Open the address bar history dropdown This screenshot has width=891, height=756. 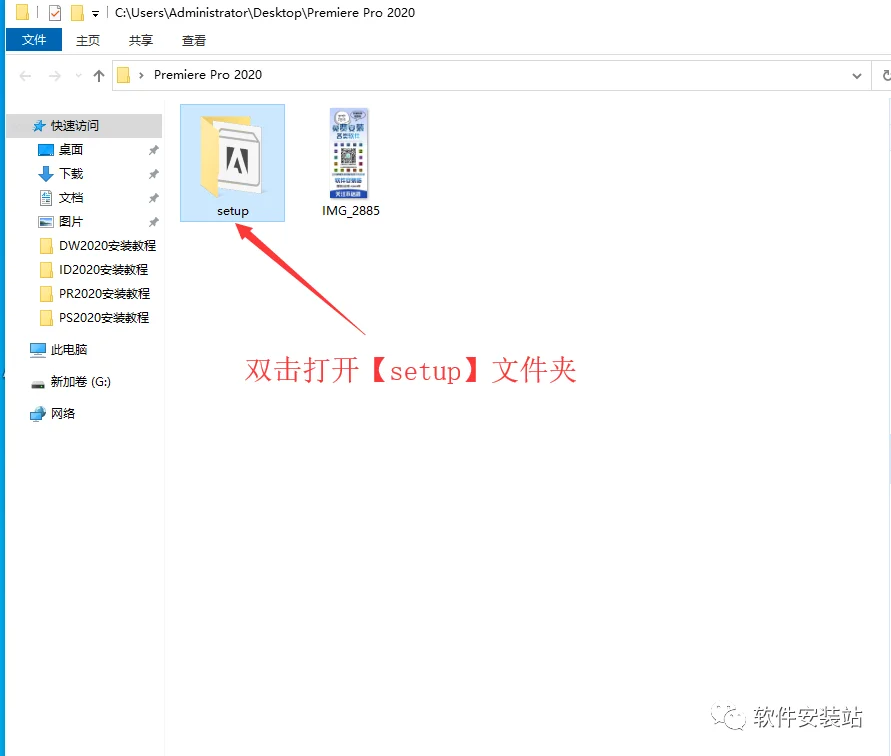[x=856, y=76]
